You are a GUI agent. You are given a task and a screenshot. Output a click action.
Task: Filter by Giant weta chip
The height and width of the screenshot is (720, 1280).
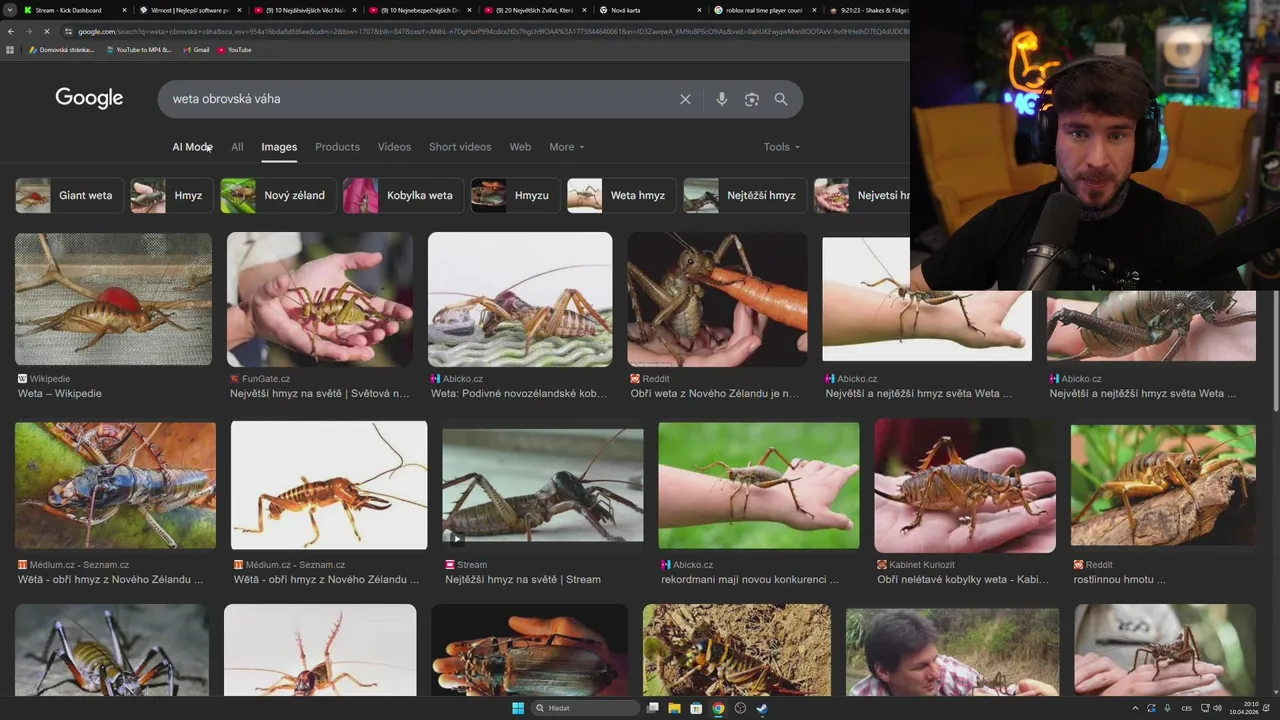point(69,195)
